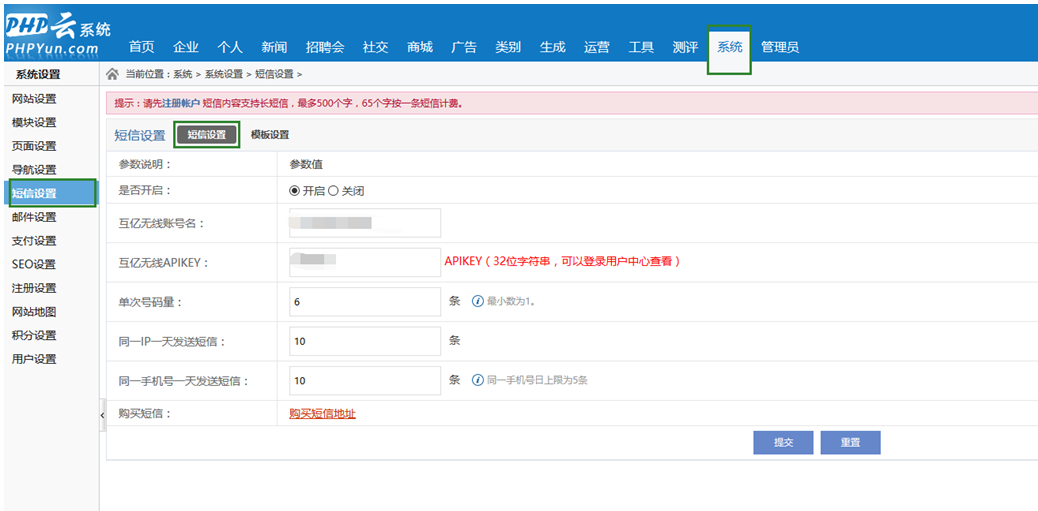Focus the 单次号码量 input field
The width and height of the screenshot is (1038, 511).
coord(364,301)
